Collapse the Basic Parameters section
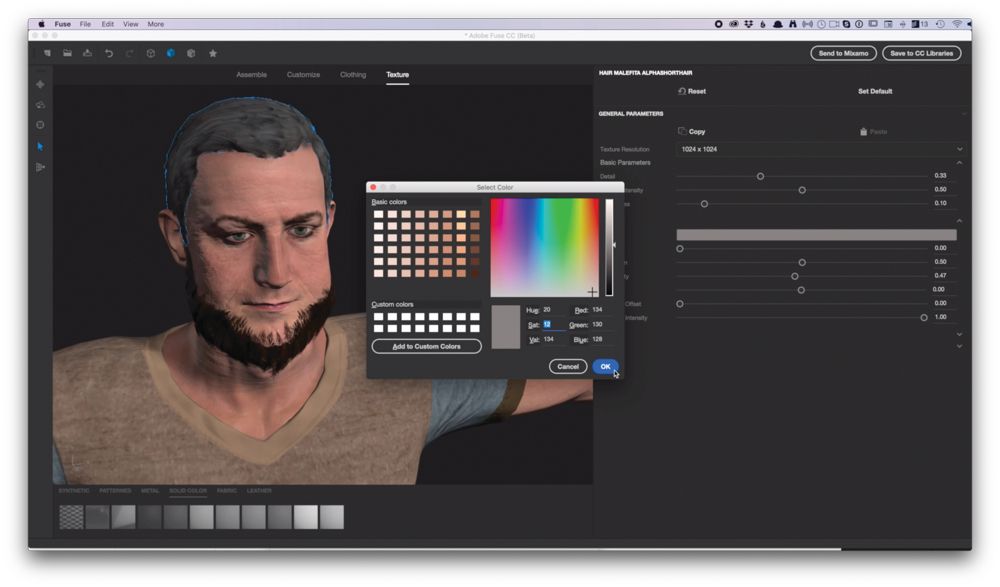 coord(959,161)
